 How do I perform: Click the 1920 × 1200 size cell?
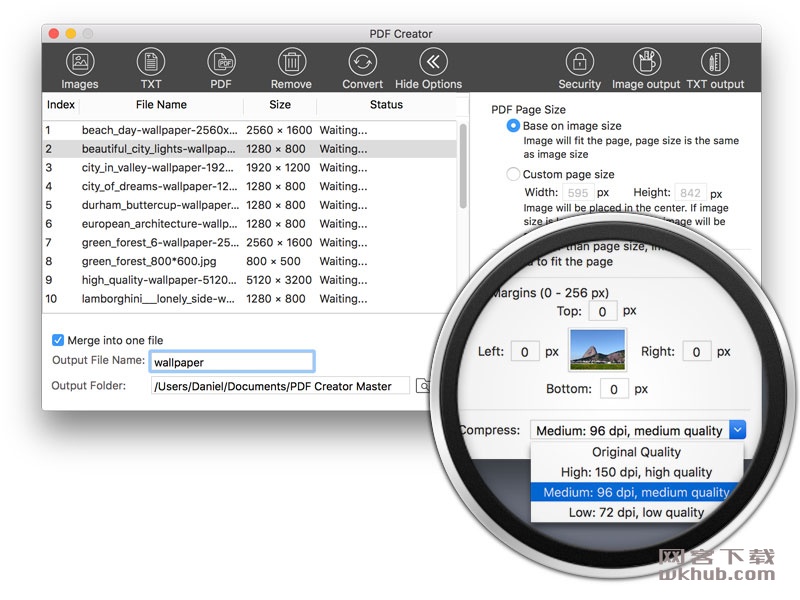pos(278,167)
